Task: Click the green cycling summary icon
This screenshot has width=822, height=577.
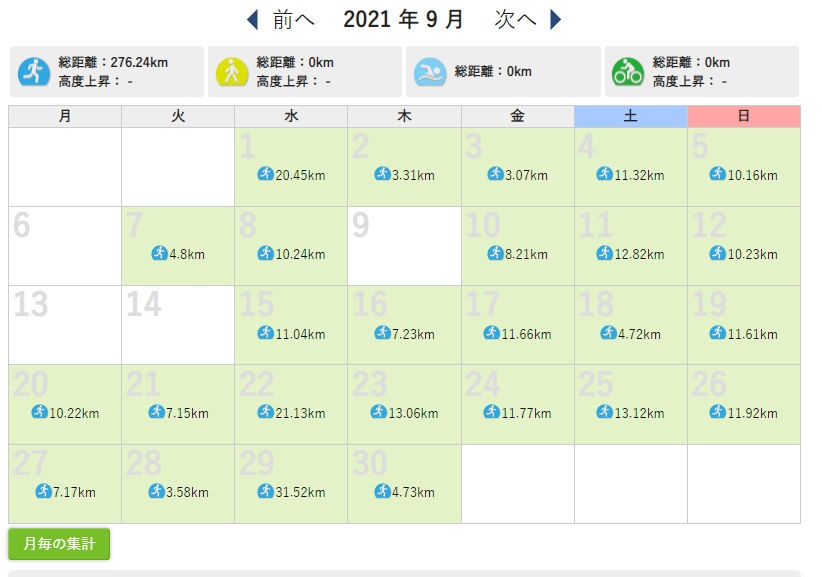Action: [x=628, y=71]
